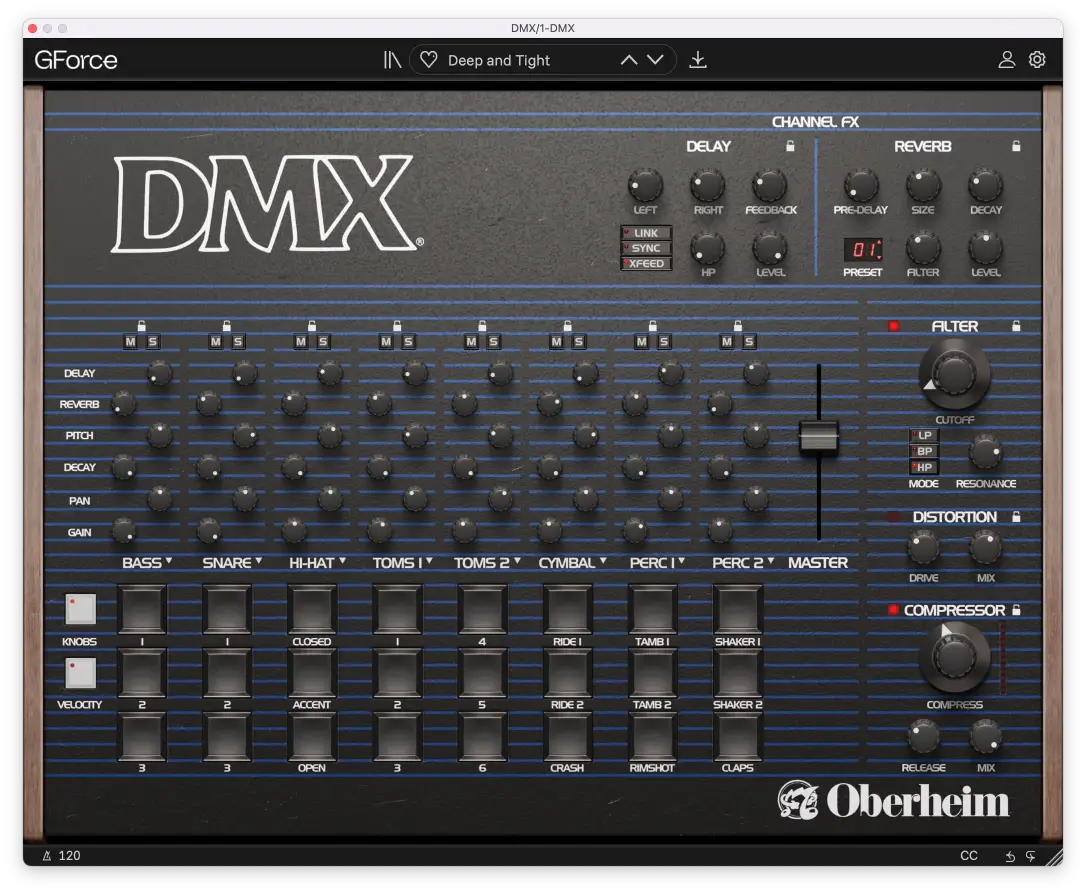Expand the TOMS 1 sound dropdown arrow

[x=429, y=560]
